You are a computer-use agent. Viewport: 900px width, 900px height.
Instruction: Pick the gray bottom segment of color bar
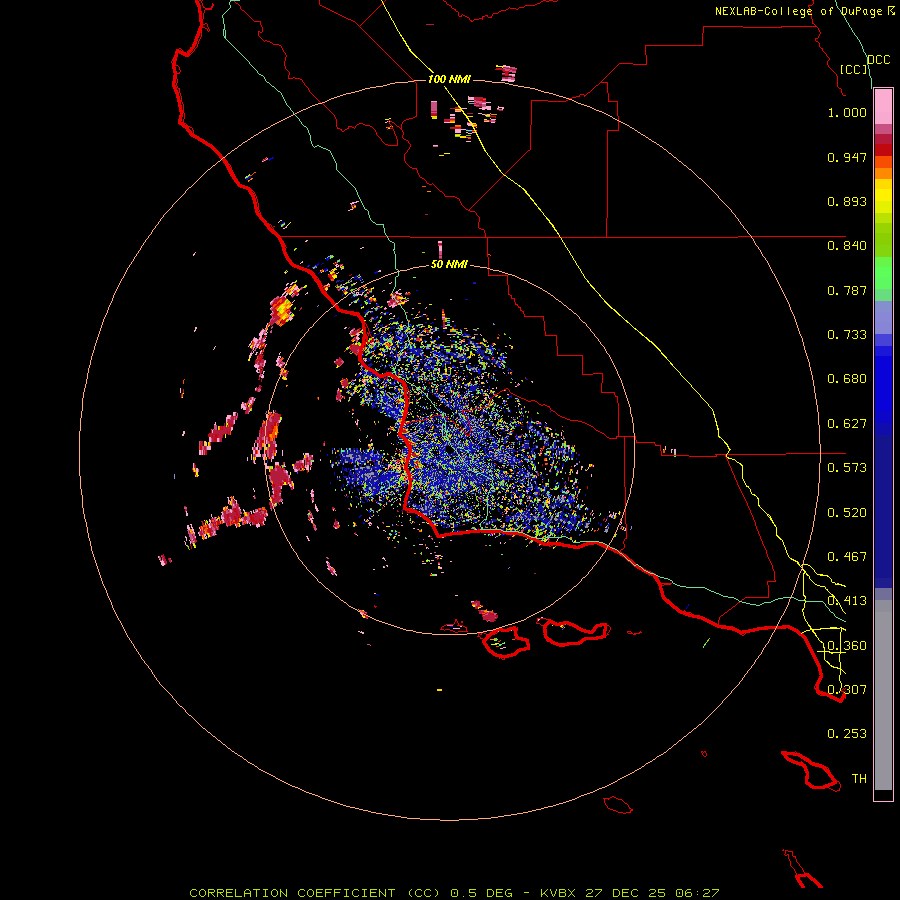tap(883, 695)
